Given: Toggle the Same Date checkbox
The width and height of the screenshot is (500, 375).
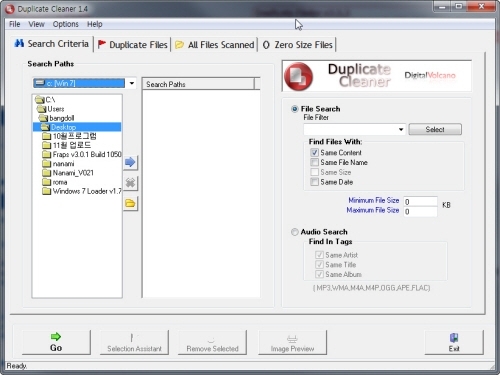Looking at the screenshot, I should 314,182.
